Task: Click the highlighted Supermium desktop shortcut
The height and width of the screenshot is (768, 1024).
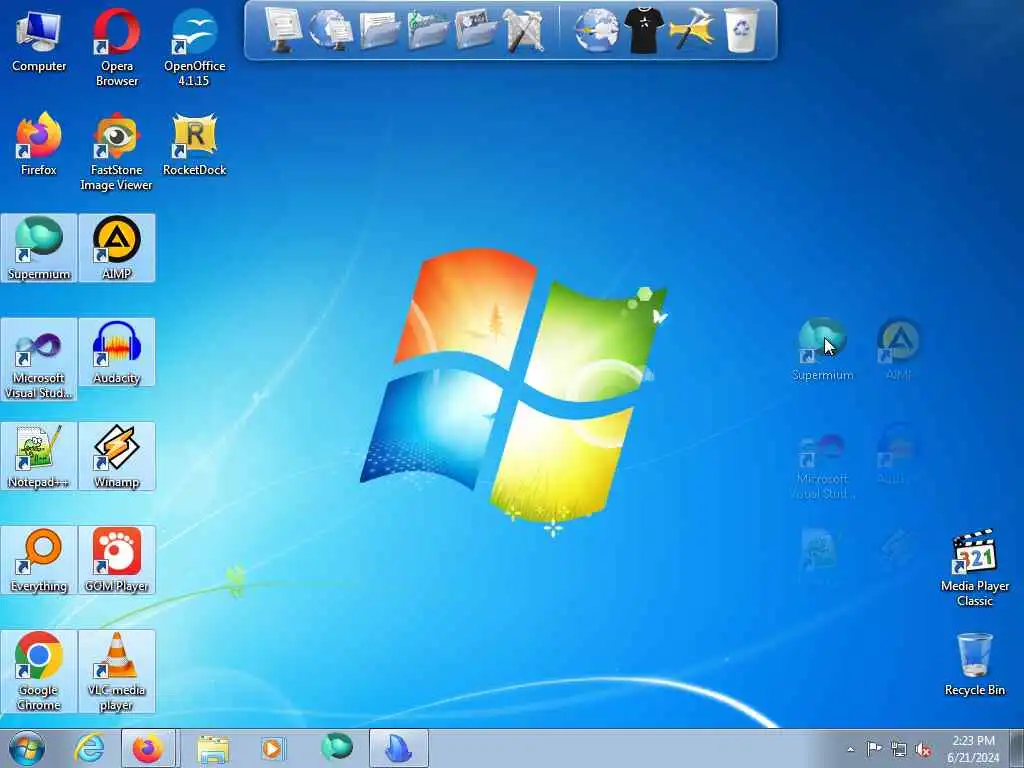Action: coord(39,248)
